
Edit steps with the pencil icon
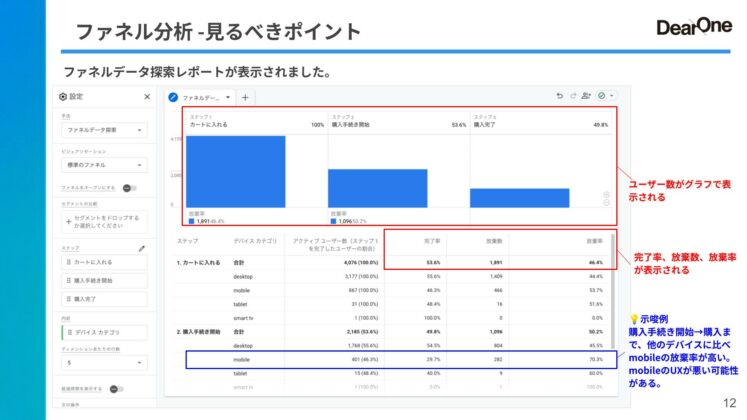pyautogui.click(x=141, y=249)
